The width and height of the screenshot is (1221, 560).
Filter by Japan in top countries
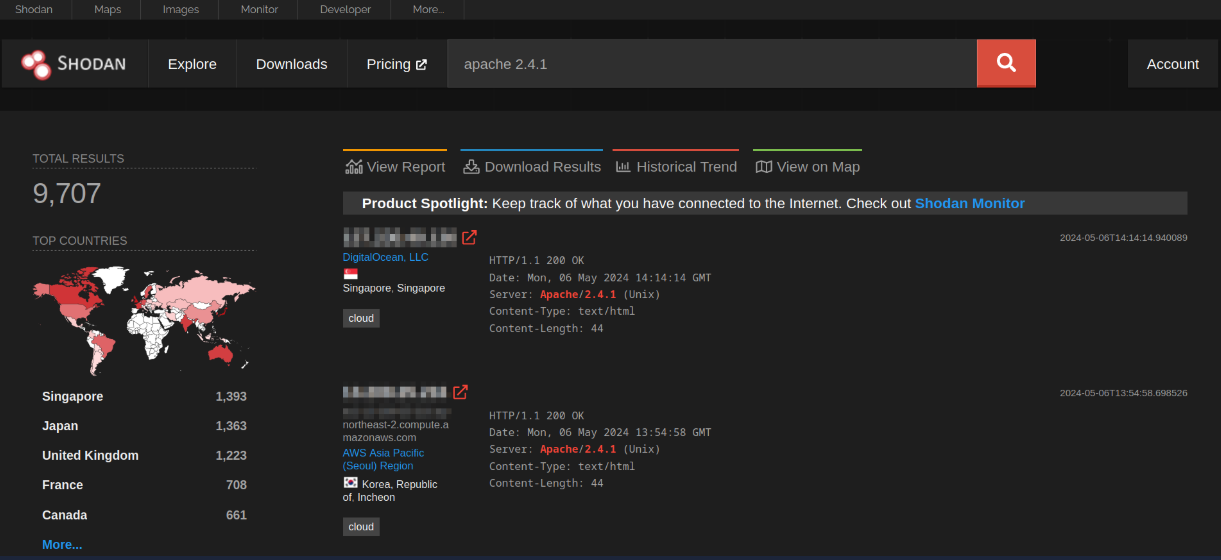60,426
